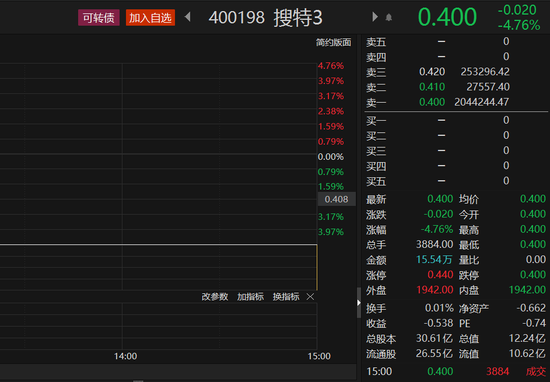550x382 pixels.
Task: Click 涨停 limit-up price 0.440
Action: click(x=440, y=274)
